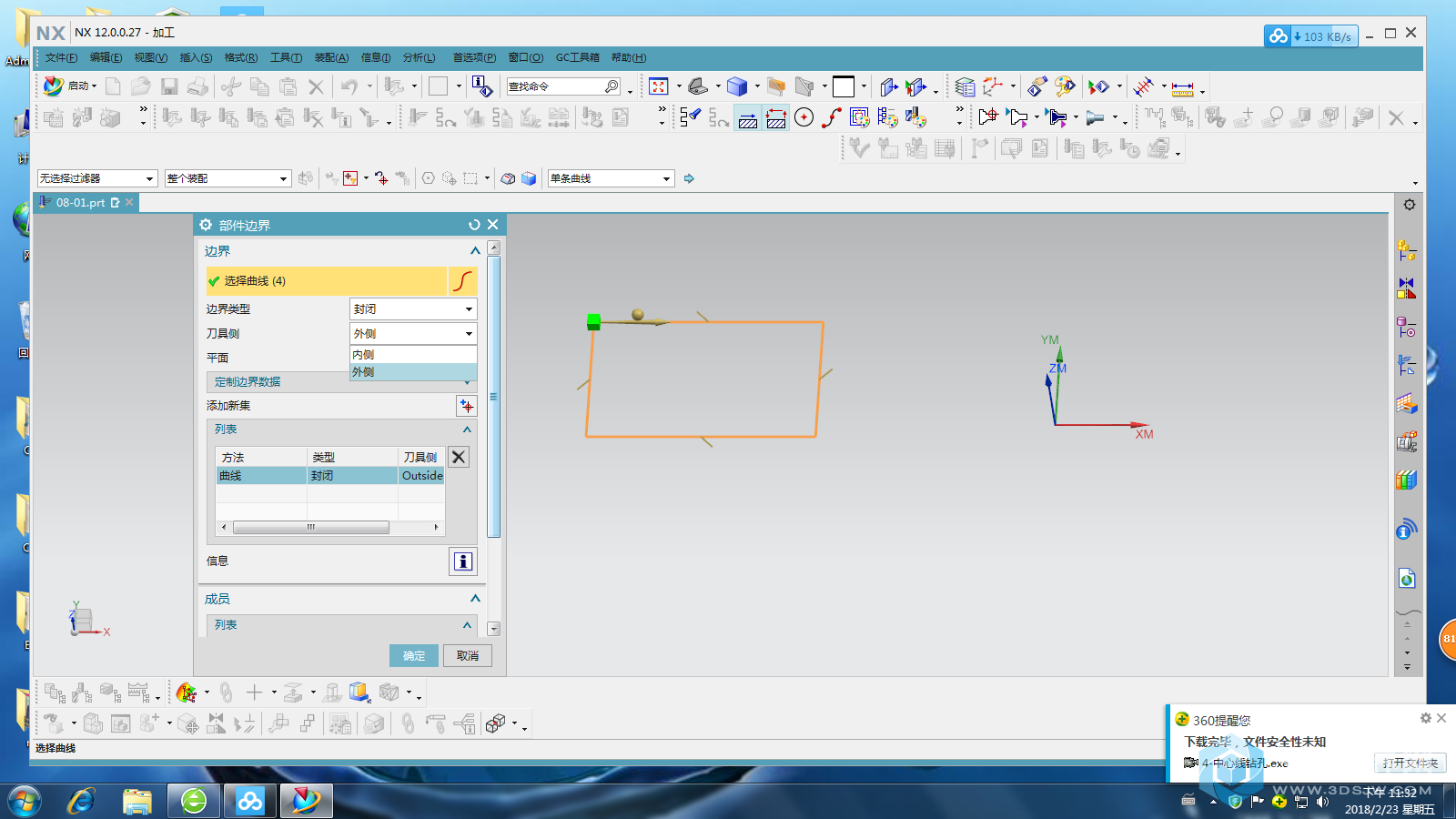Choose 外侧 from the tool side list

pos(413,372)
